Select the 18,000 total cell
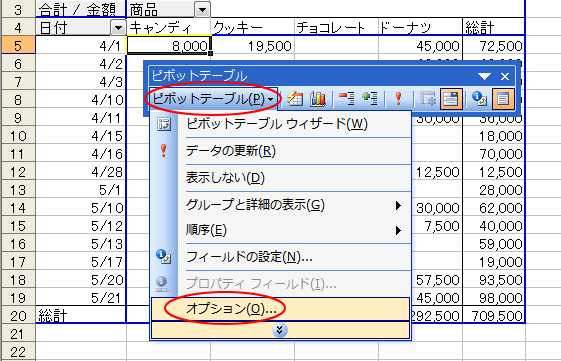 click(494, 136)
